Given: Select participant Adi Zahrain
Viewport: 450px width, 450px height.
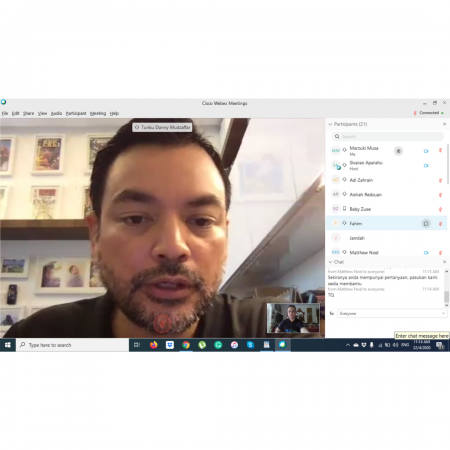Looking at the screenshot, I should (386, 180).
